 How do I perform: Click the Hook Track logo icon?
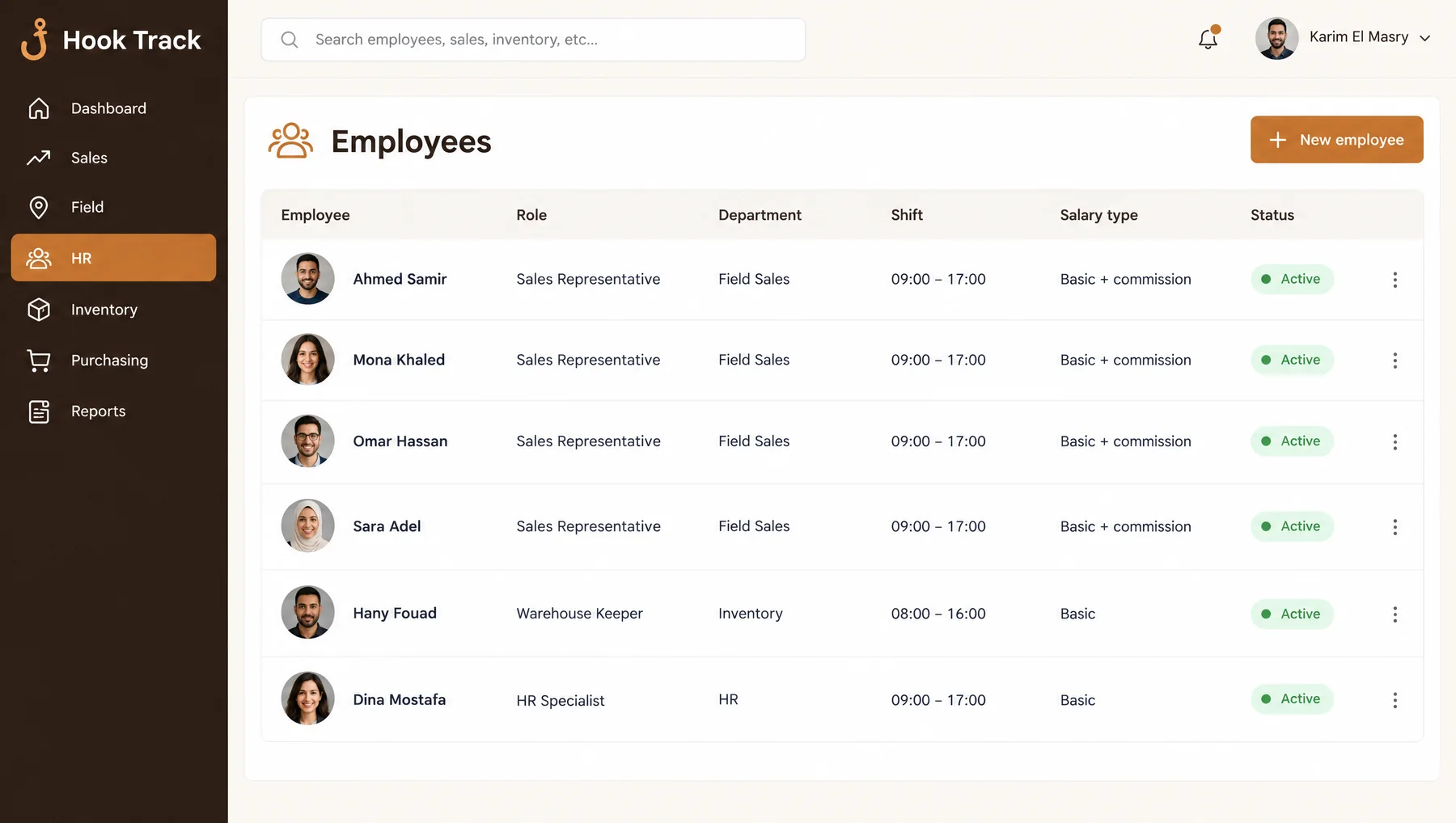[35, 39]
